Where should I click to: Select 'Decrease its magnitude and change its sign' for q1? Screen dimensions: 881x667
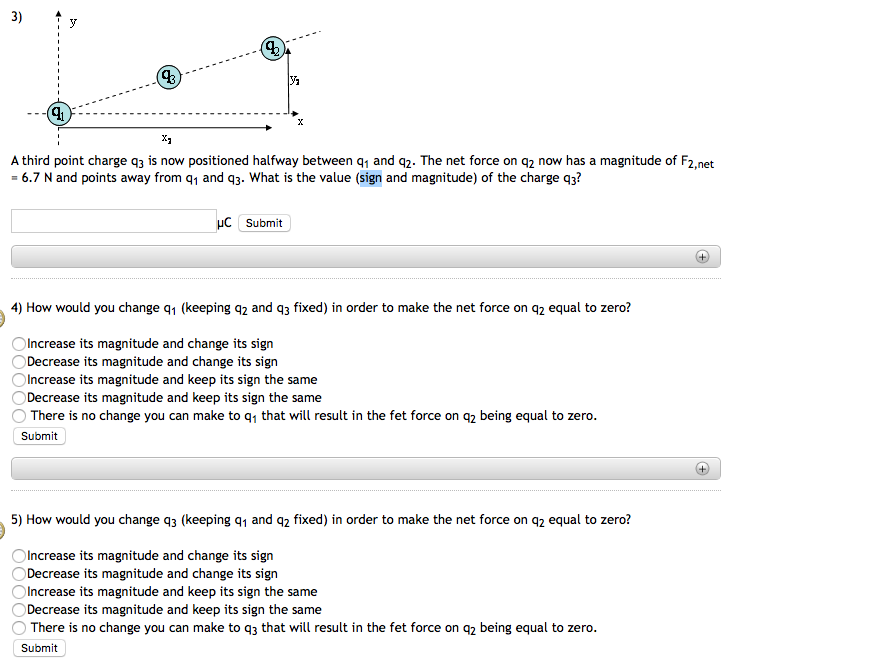(18, 361)
